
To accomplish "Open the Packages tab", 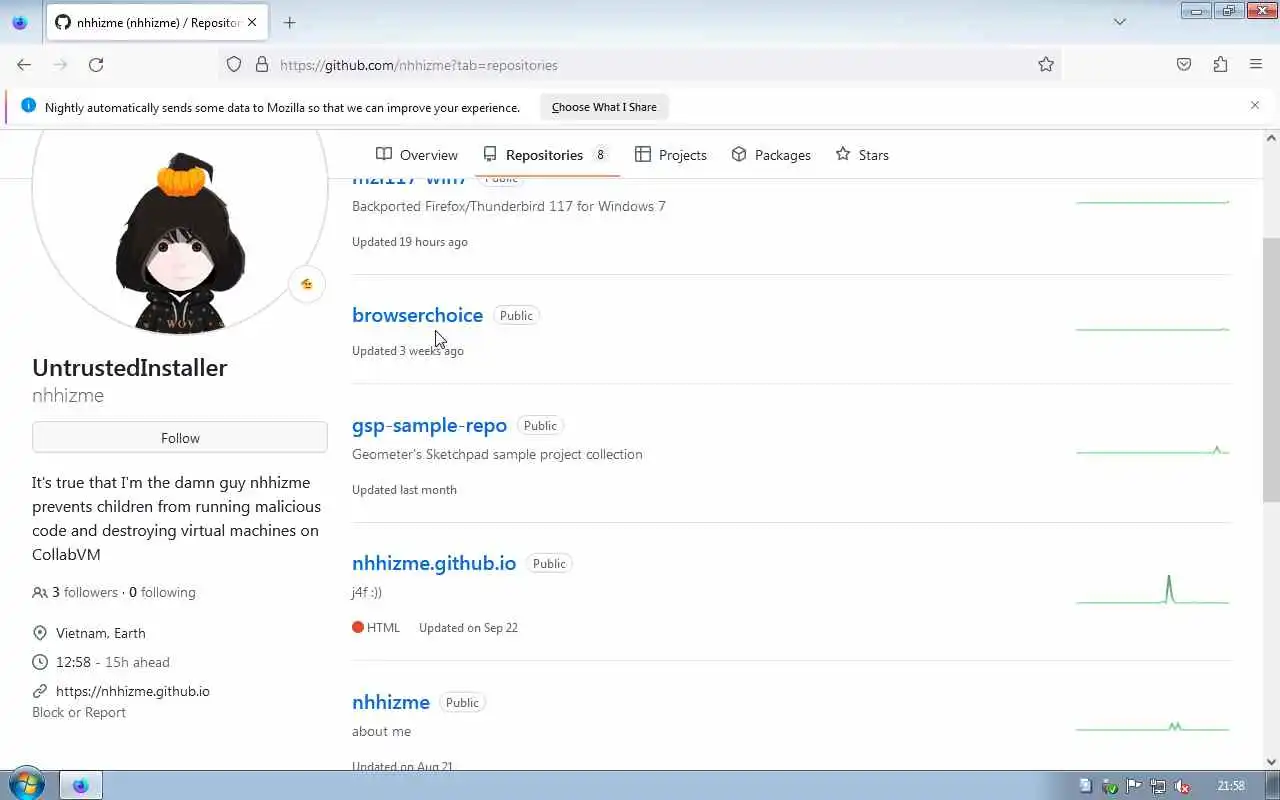I will point(771,155).
